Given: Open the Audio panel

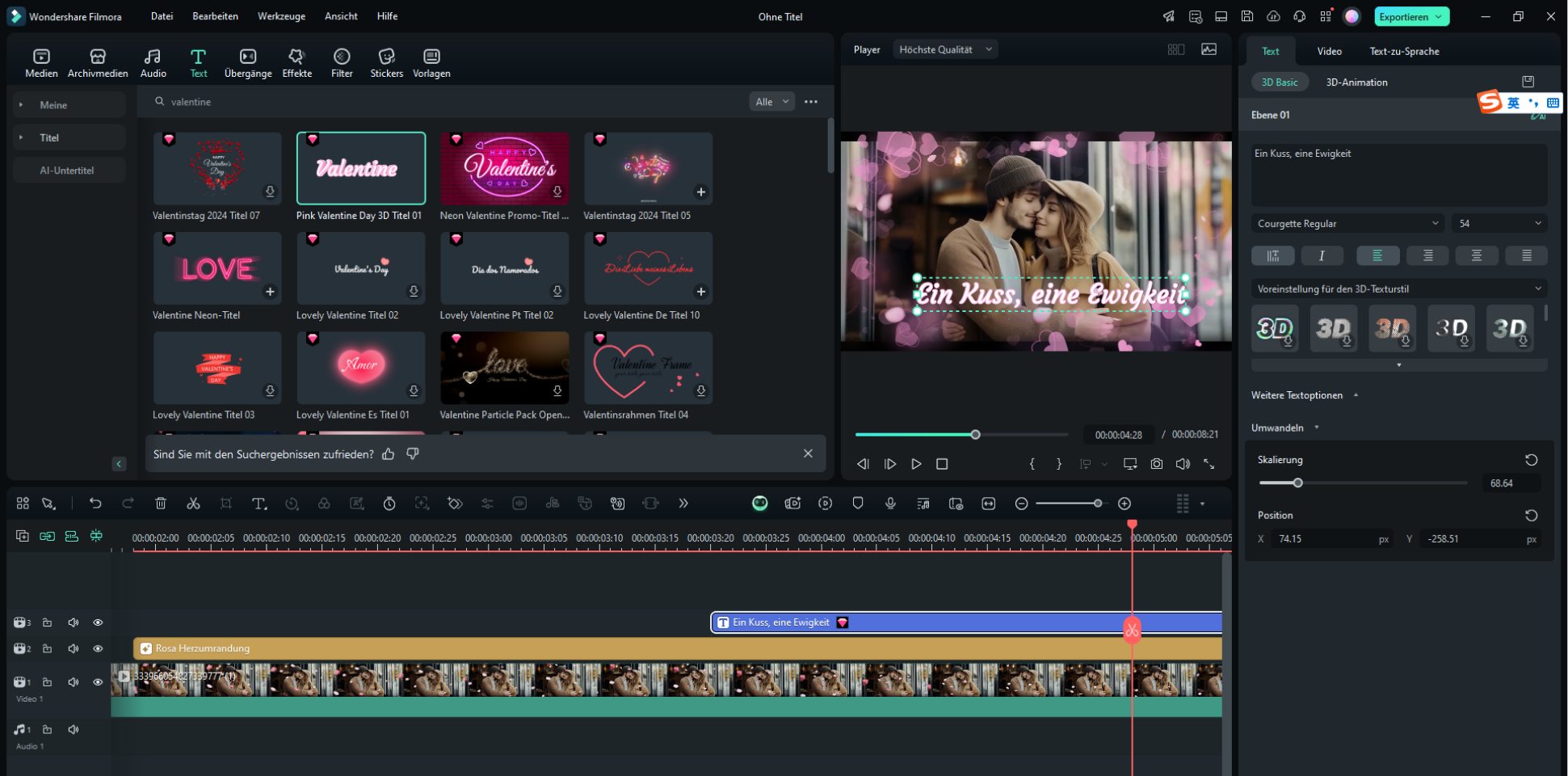Looking at the screenshot, I should (x=153, y=63).
